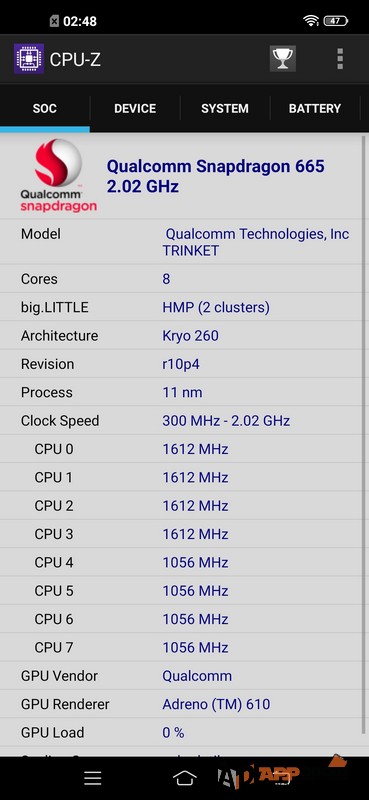
Task: Tap the GPU Load row
Action: click(x=181, y=732)
